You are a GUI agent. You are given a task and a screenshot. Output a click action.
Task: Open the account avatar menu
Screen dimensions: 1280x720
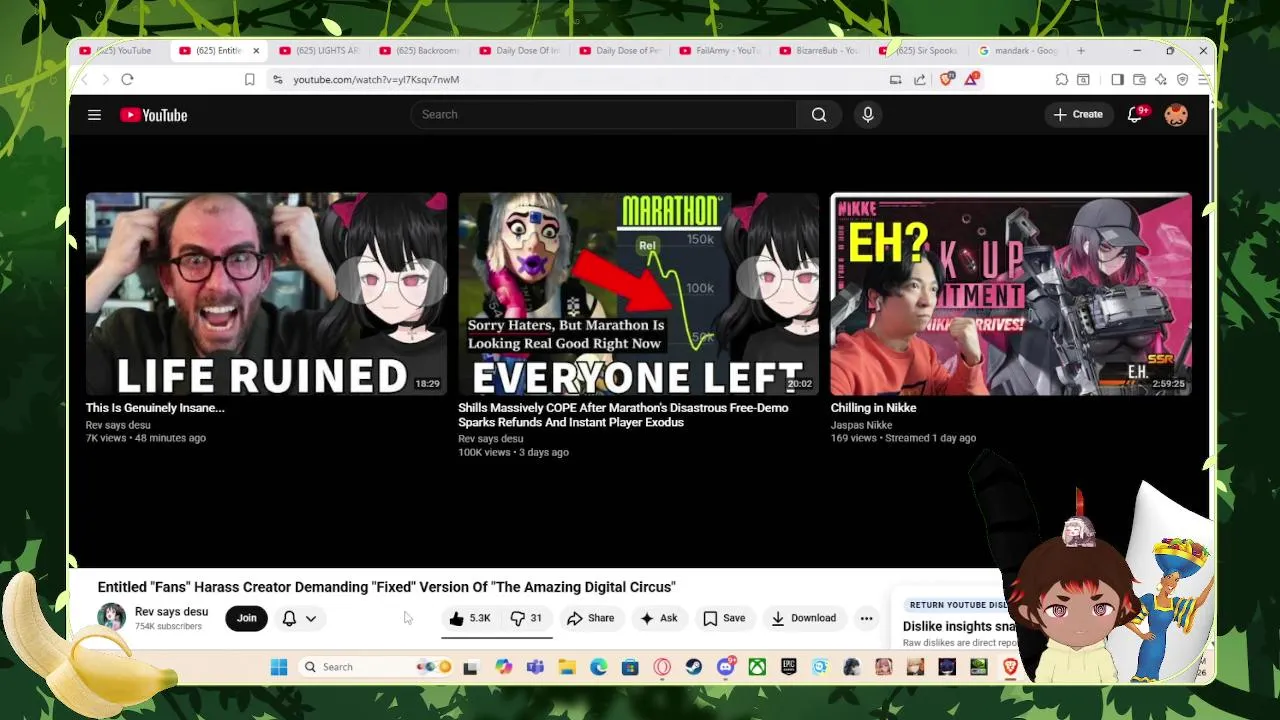1176,115
